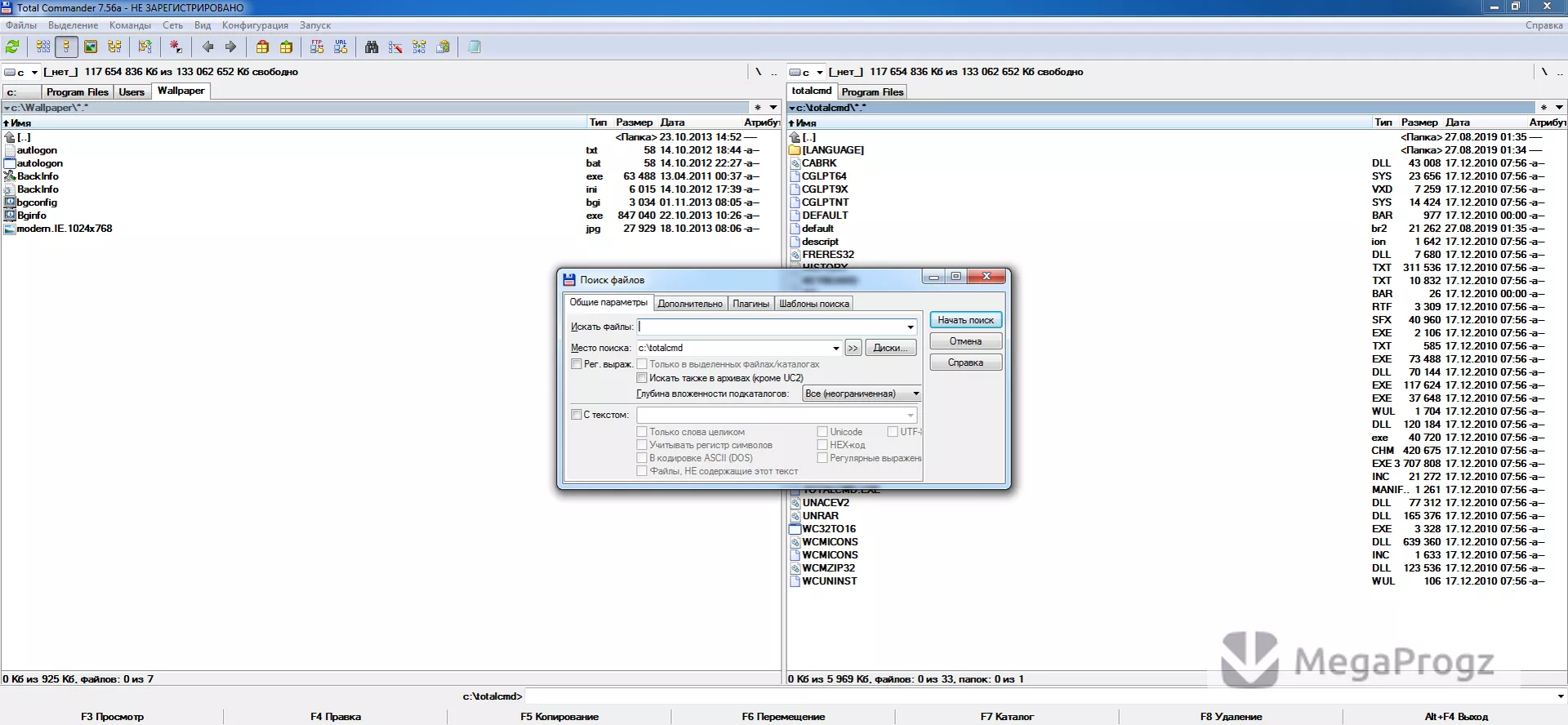Expand the 'Место поиска' location dropdown arrow
Screen dimensions: 1568x725
click(835, 348)
